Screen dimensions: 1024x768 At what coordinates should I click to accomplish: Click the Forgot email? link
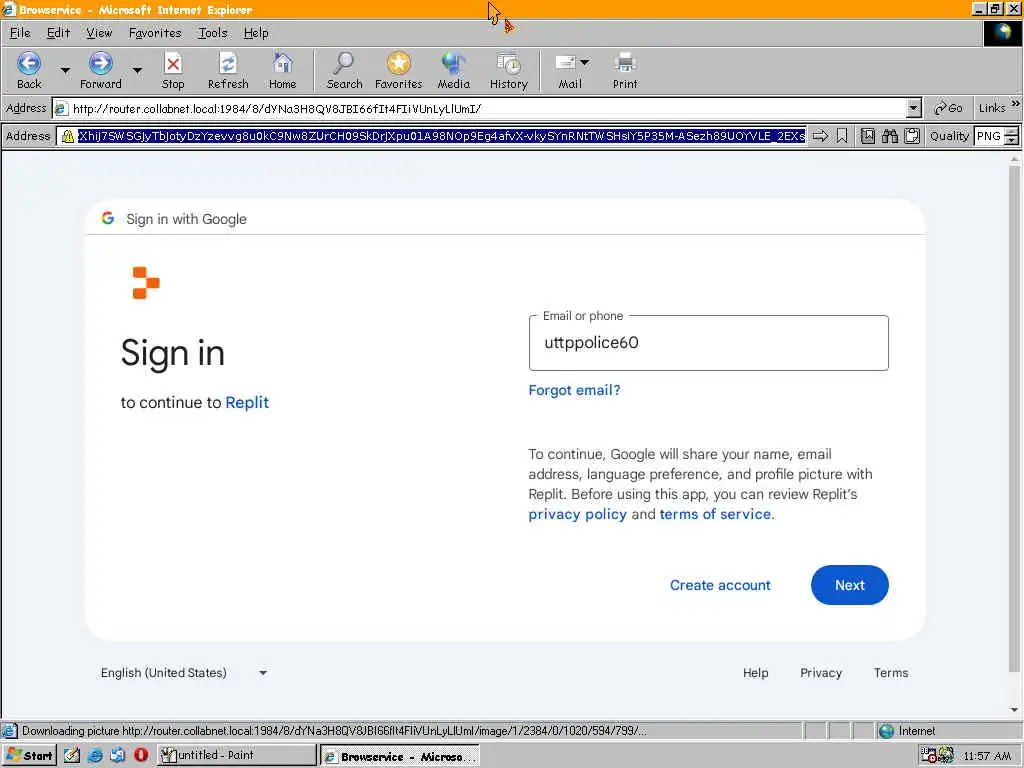[574, 390]
